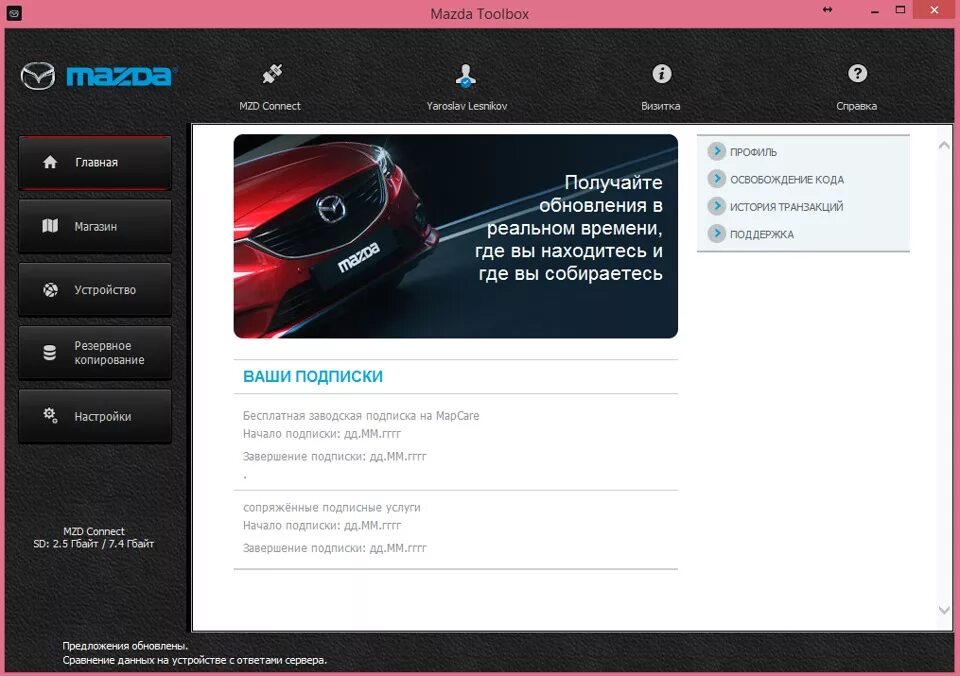Viewport: 960px width, 676px height.
Task: Click 'сопряжённые подписные услуги' text
Action: (332, 508)
